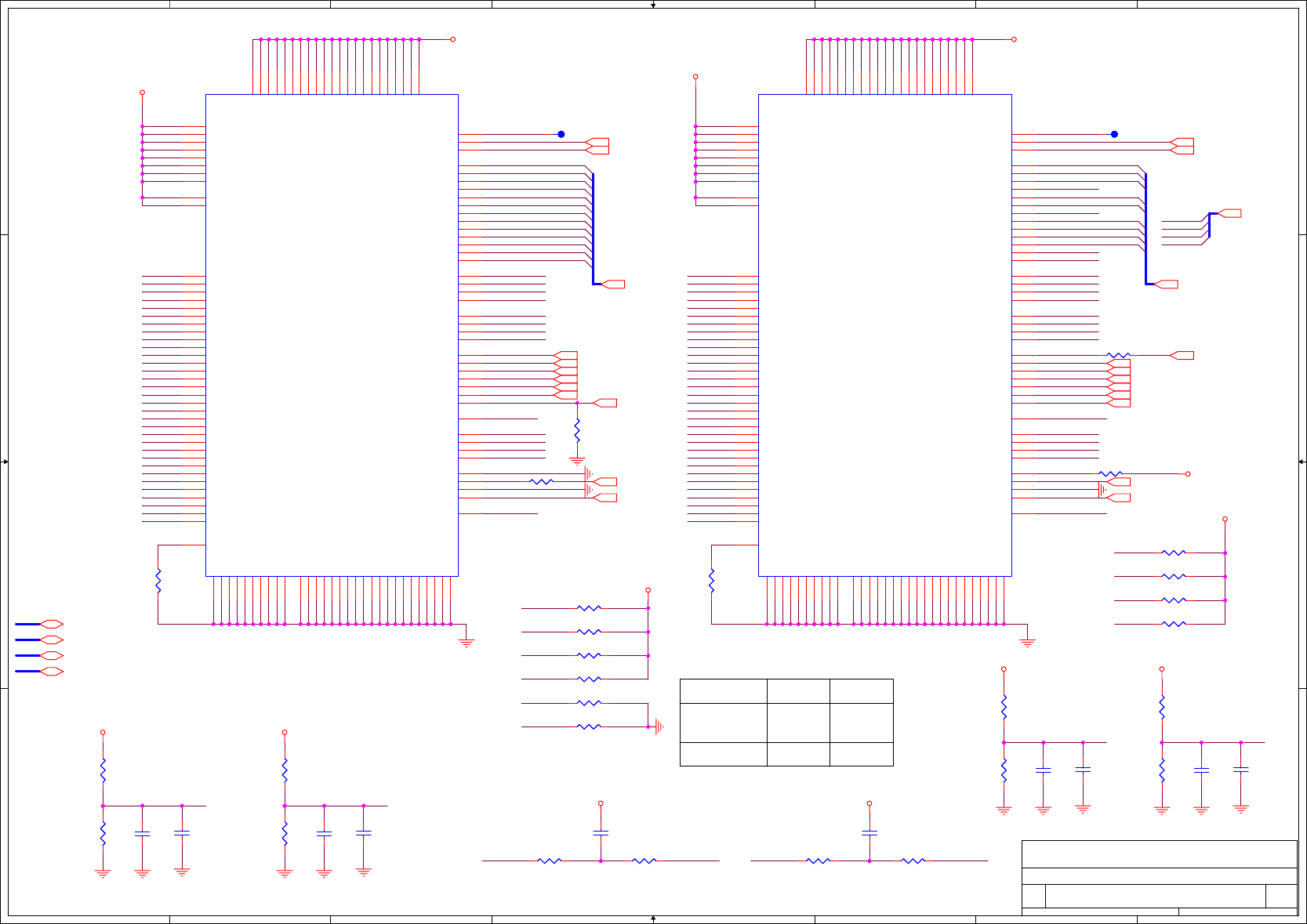Click the title block in the sheet corner
The image size is (1307, 924).
point(1160,878)
